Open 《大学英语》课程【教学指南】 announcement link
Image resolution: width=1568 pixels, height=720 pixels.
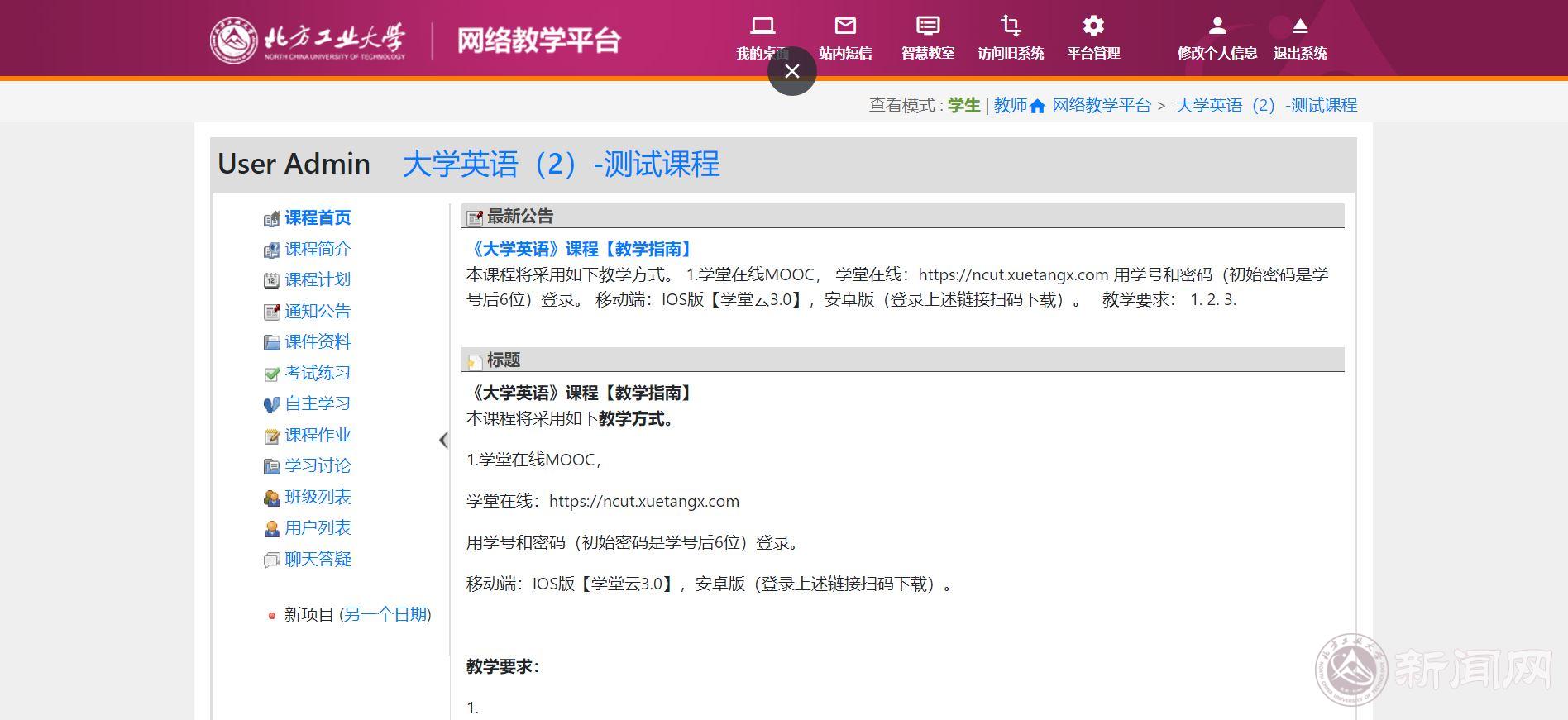[x=581, y=249]
